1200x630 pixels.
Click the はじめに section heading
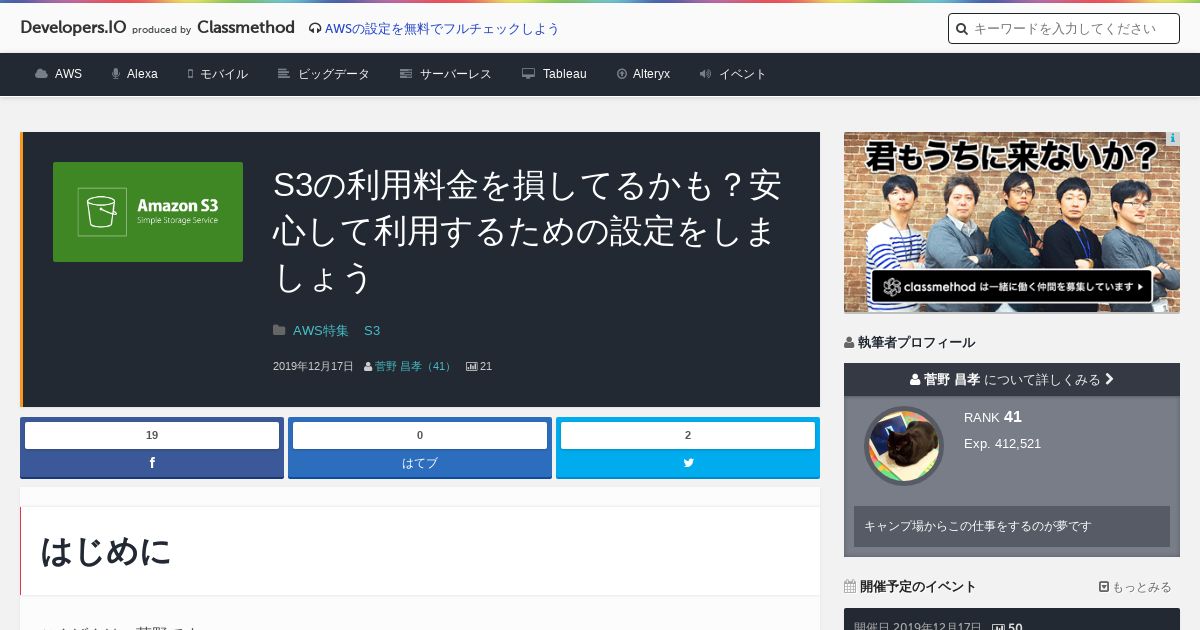[x=106, y=551]
